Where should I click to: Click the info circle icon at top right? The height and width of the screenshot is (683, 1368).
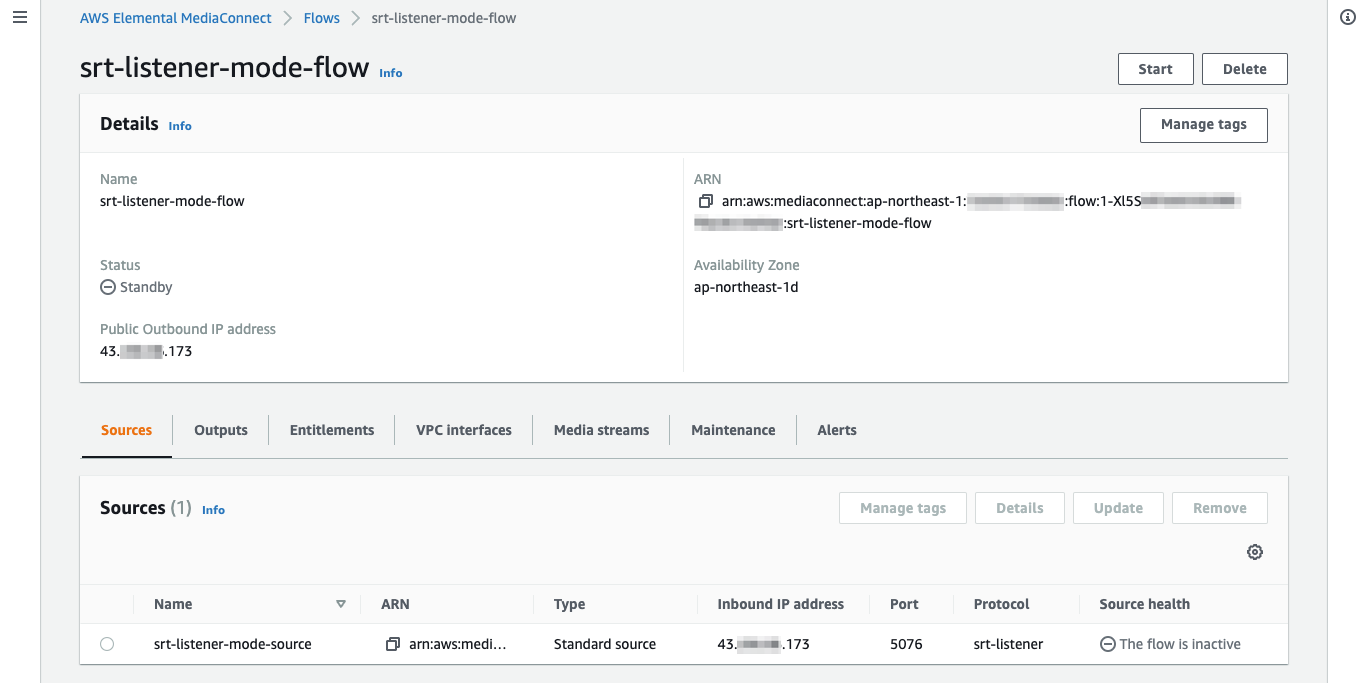pyautogui.click(x=1347, y=18)
